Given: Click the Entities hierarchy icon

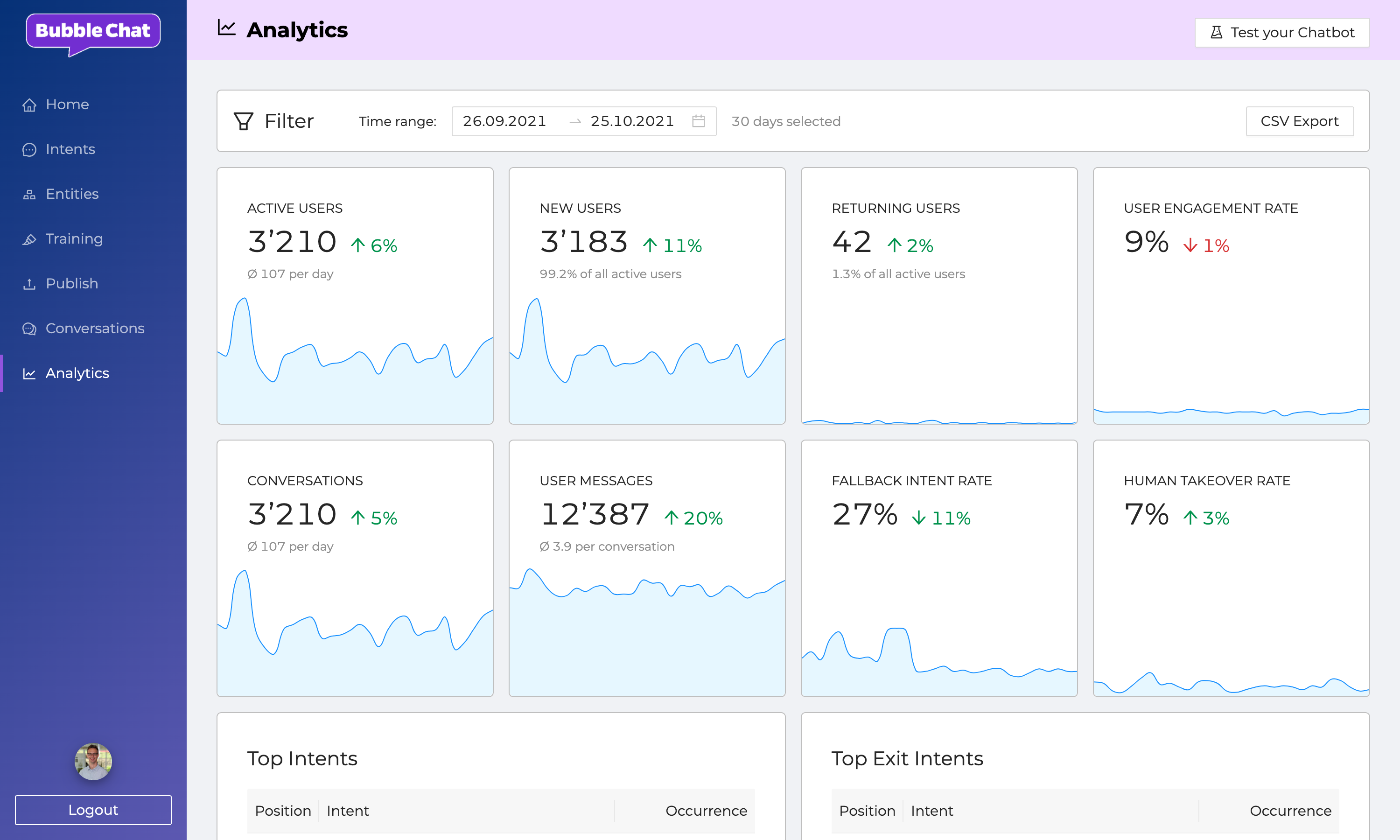Looking at the screenshot, I should pos(29,195).
